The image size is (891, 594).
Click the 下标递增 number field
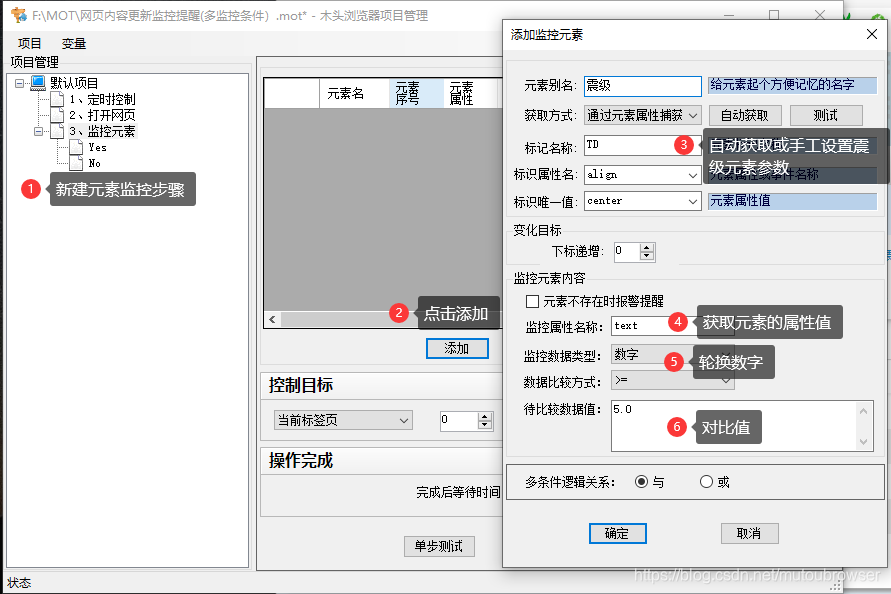click(x=627, y=252)
